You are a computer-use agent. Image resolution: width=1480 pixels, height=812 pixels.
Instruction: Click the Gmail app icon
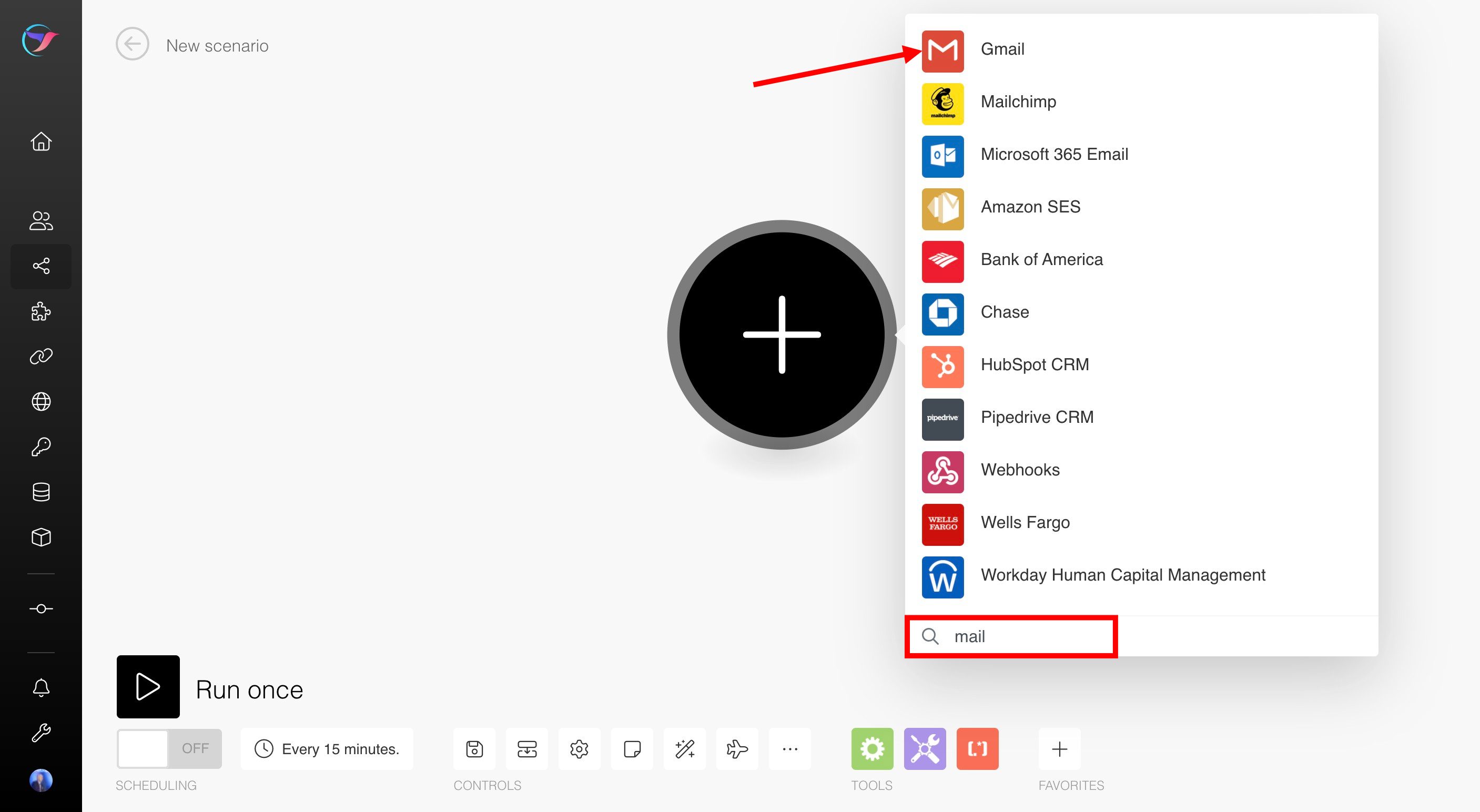point(942,51)
